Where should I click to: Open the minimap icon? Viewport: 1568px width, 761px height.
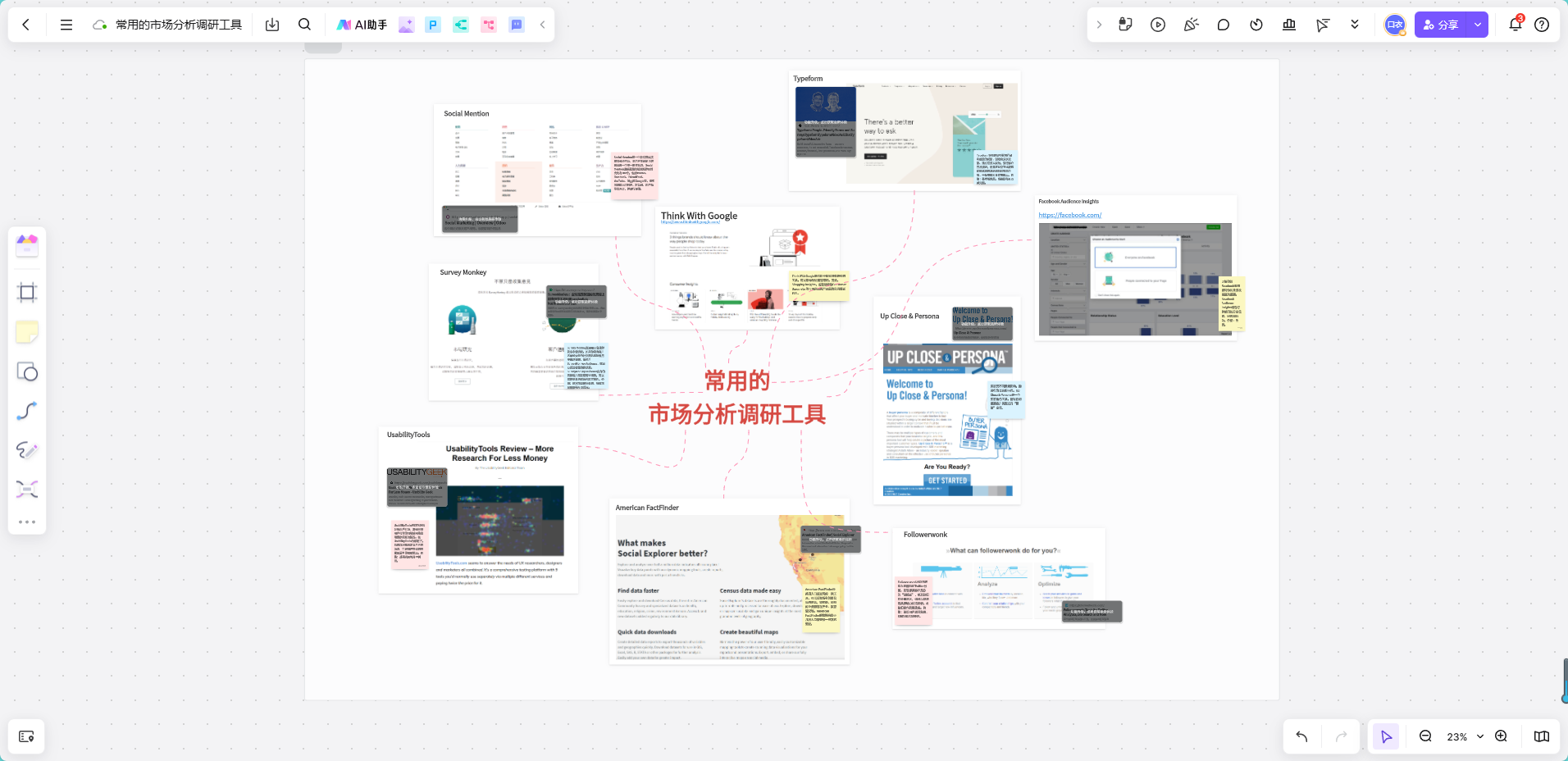point(1542,736)
